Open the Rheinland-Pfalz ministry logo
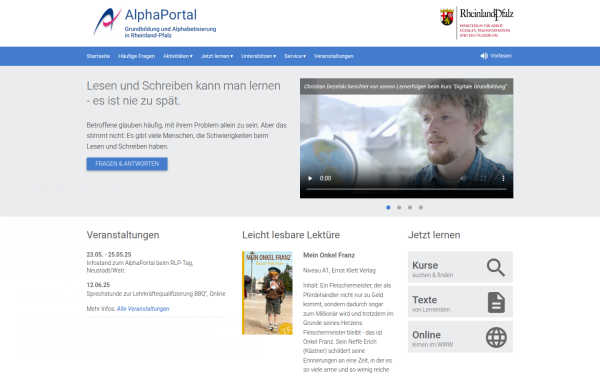The width and height of the screenshot is (600, 375). tap(476, 23)
